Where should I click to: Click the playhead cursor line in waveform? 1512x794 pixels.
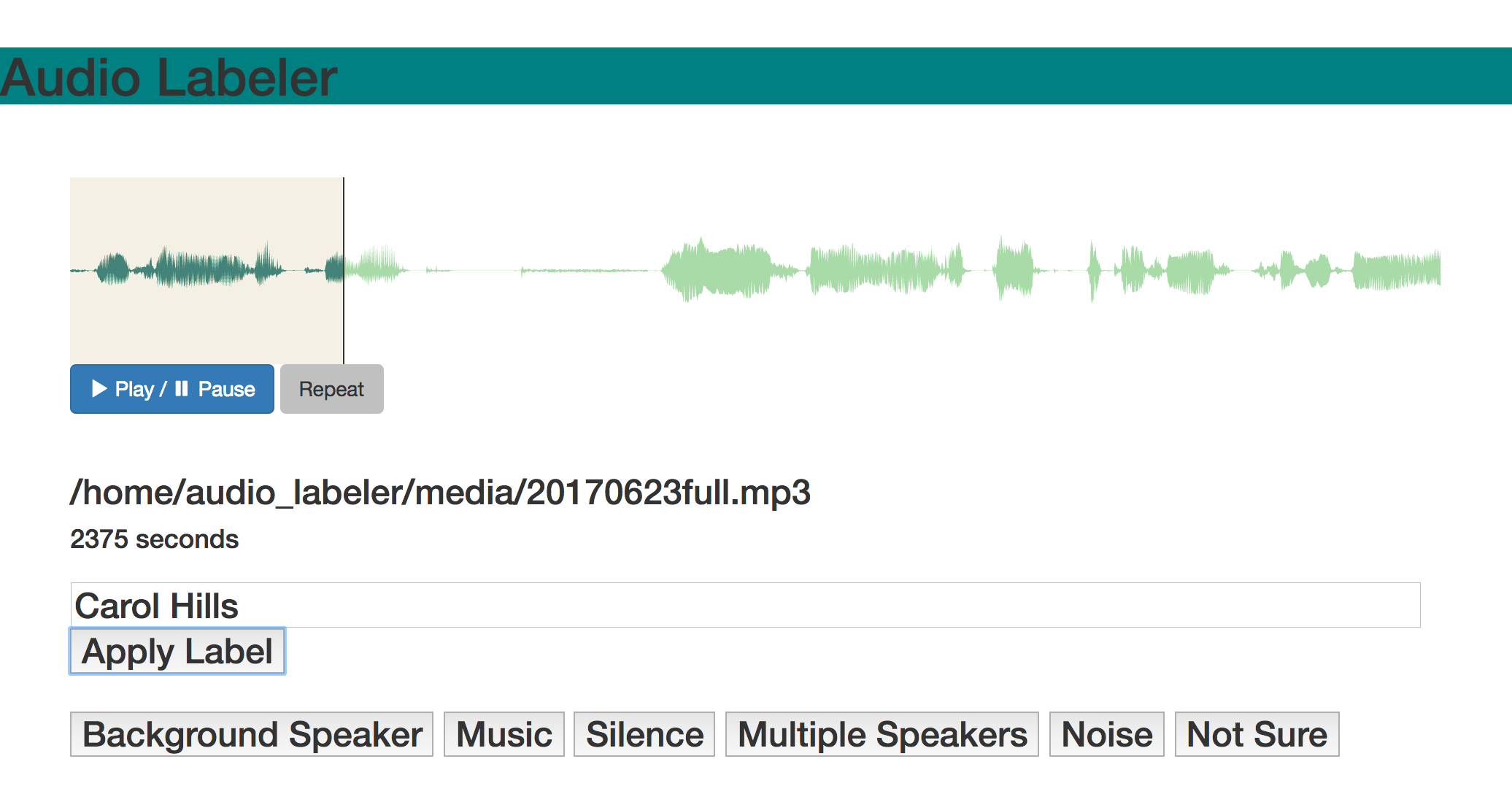344,271
